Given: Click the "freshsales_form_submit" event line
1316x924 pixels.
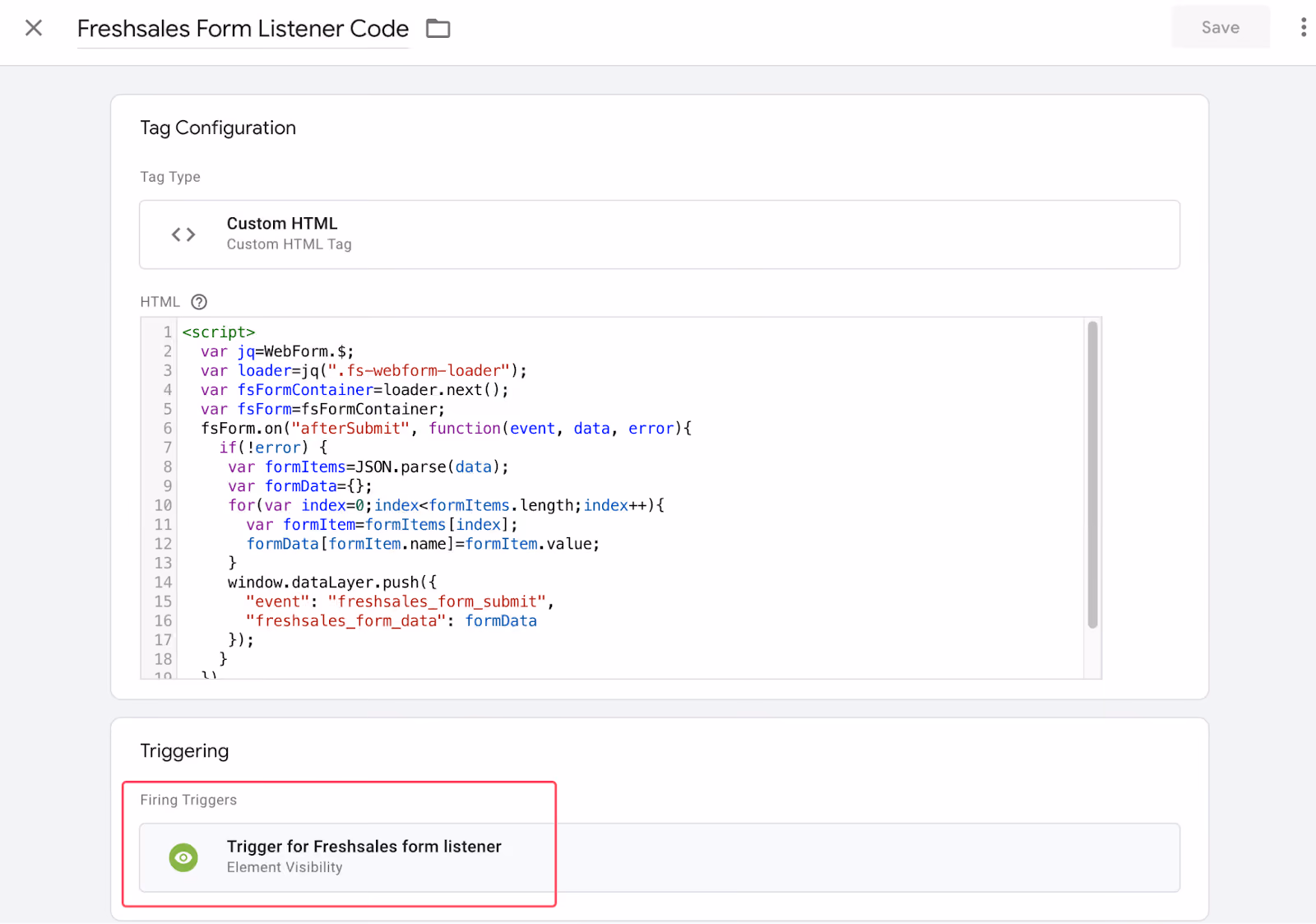Looking at the screenshot, I should tap(400, 601).
